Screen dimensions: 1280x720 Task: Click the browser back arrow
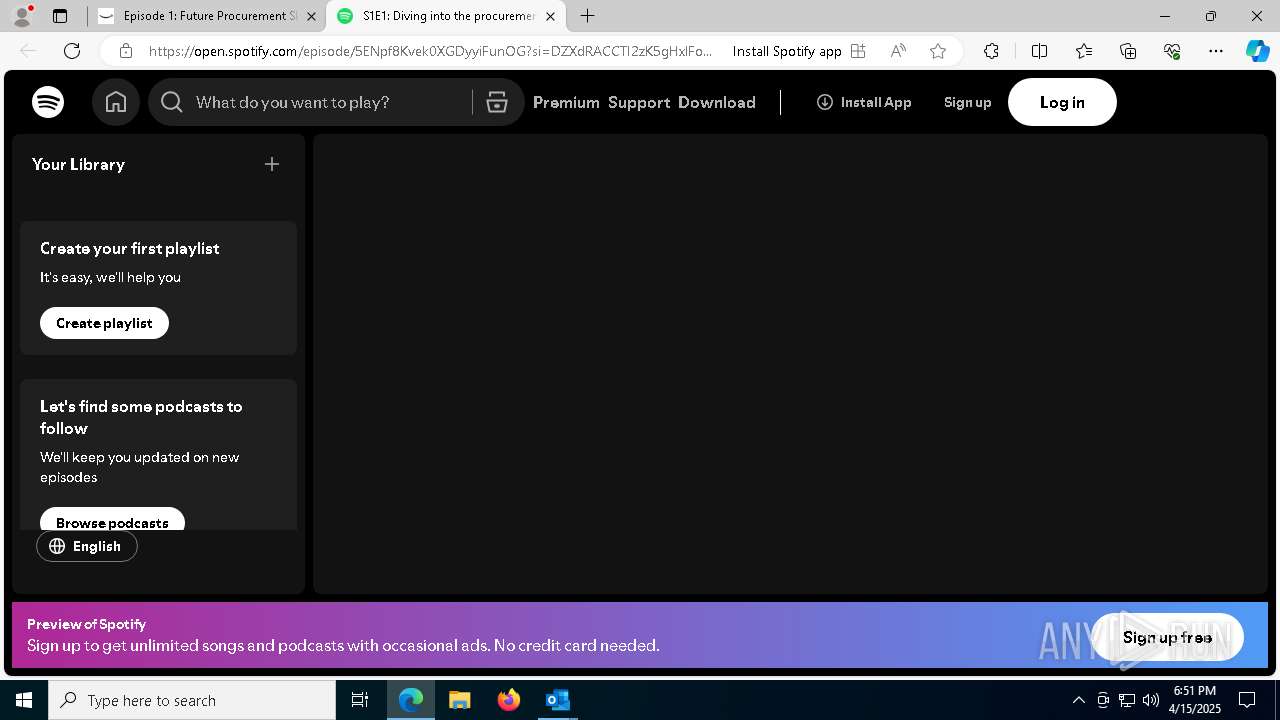click(x=28, y=51)
